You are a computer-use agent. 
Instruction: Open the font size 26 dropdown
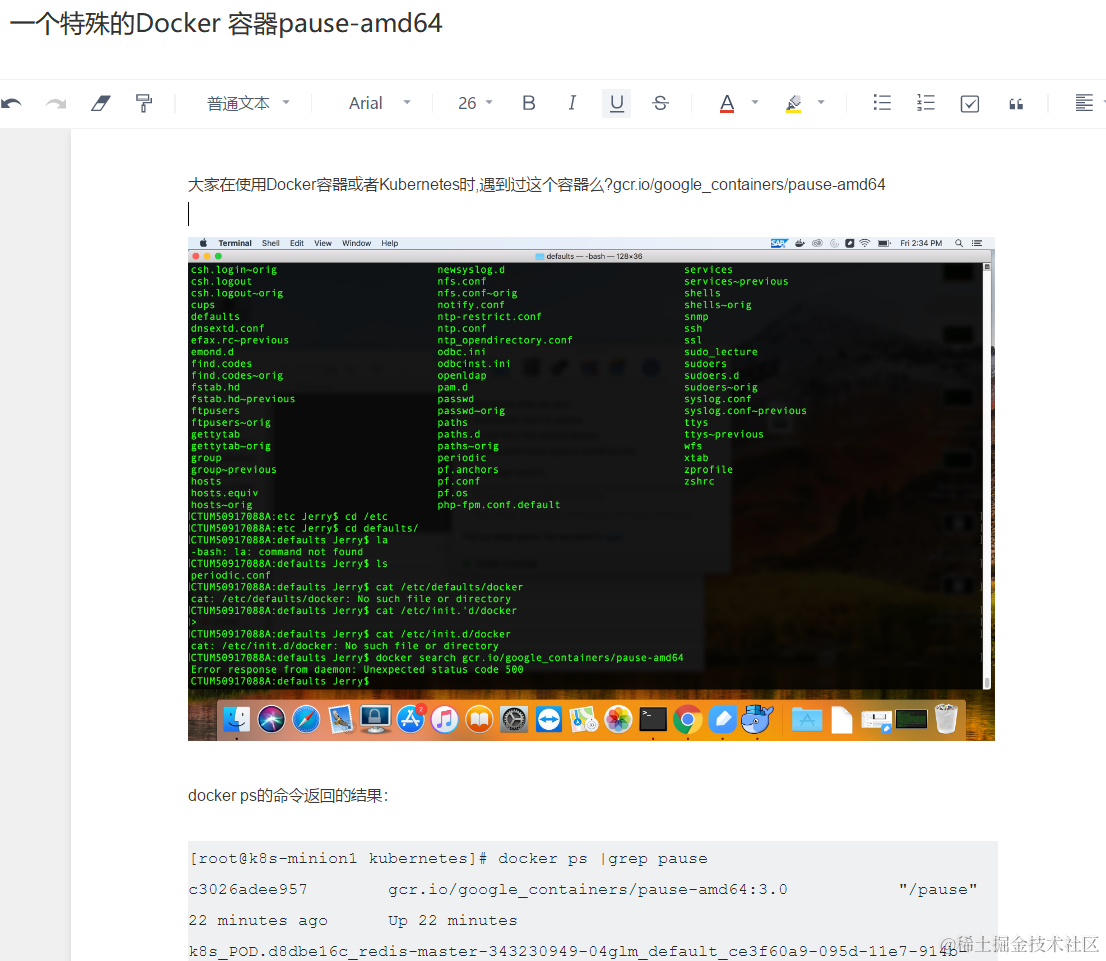point(475,103)
